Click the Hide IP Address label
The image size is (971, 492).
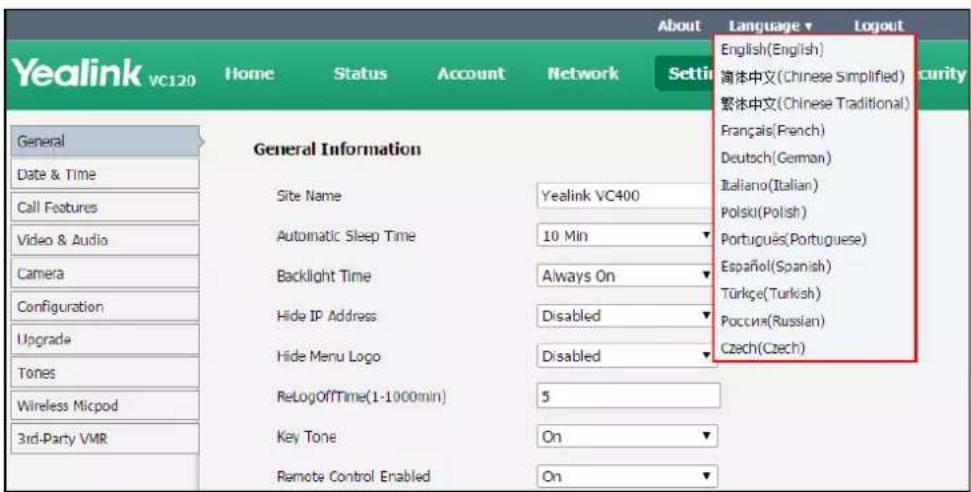pos(326,316)
